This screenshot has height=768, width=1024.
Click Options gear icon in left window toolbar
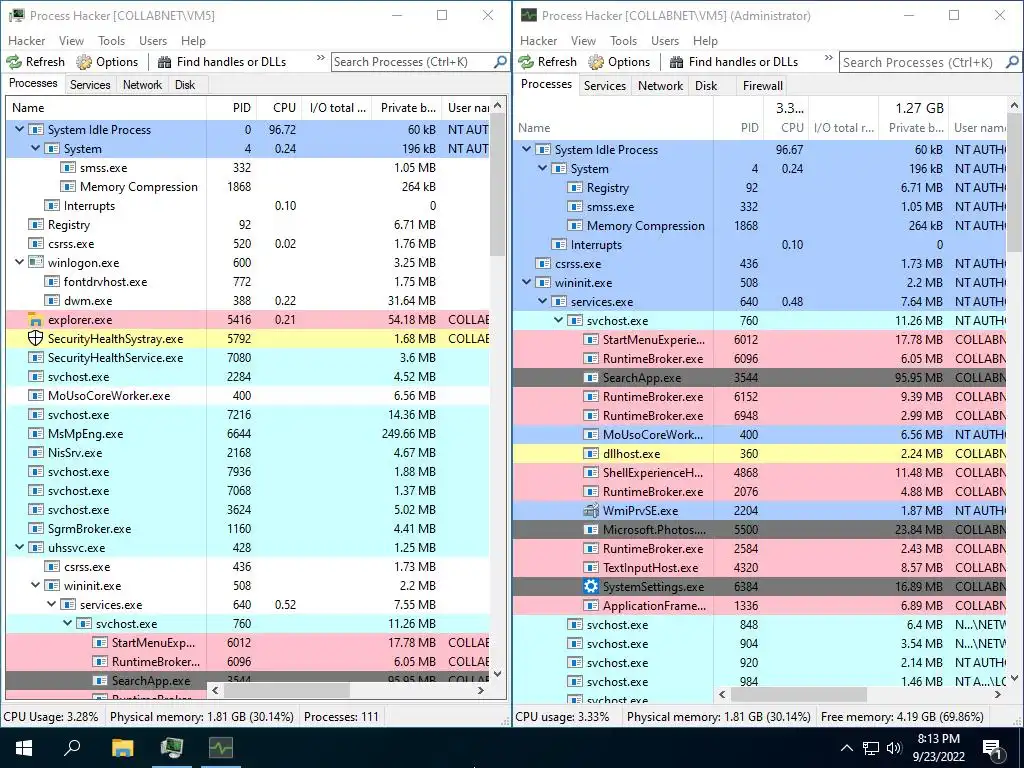tap(84, 62)
